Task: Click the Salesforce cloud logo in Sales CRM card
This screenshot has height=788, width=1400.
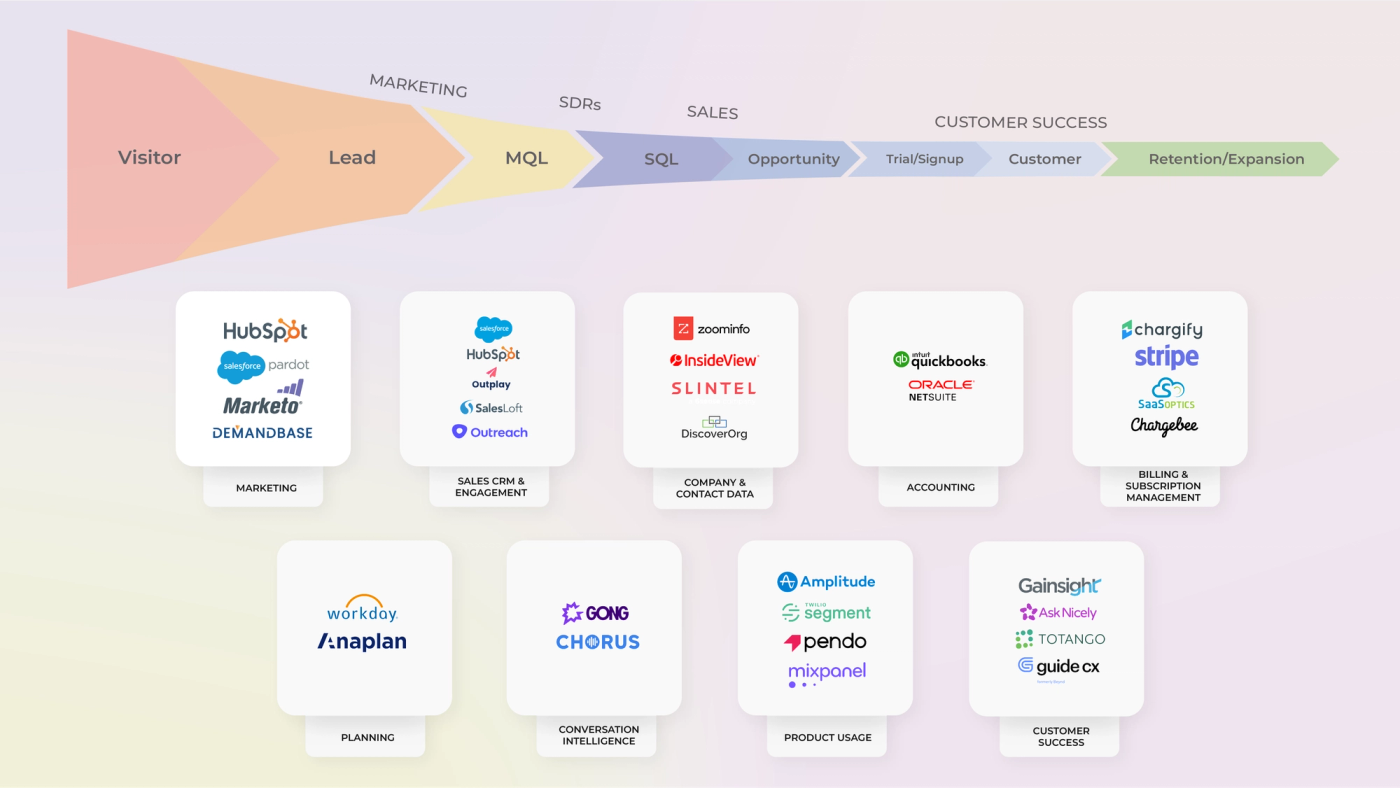Action: [x=493, y=329]
